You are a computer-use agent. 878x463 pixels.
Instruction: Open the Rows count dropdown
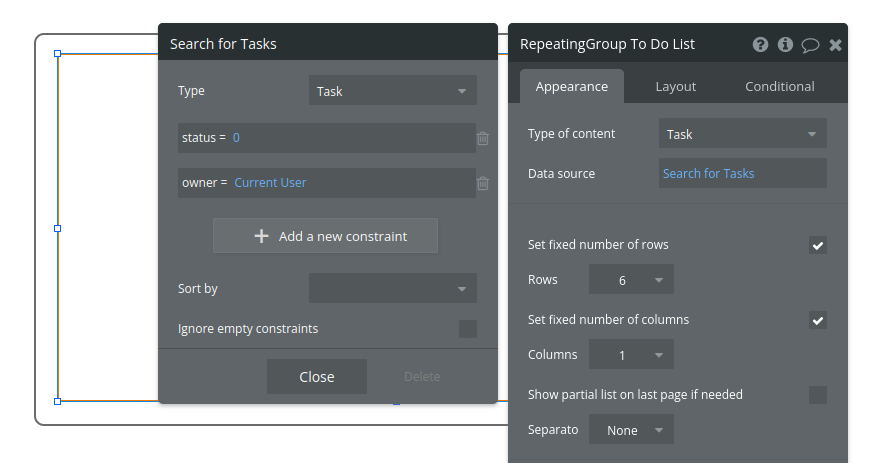point(631,280)
